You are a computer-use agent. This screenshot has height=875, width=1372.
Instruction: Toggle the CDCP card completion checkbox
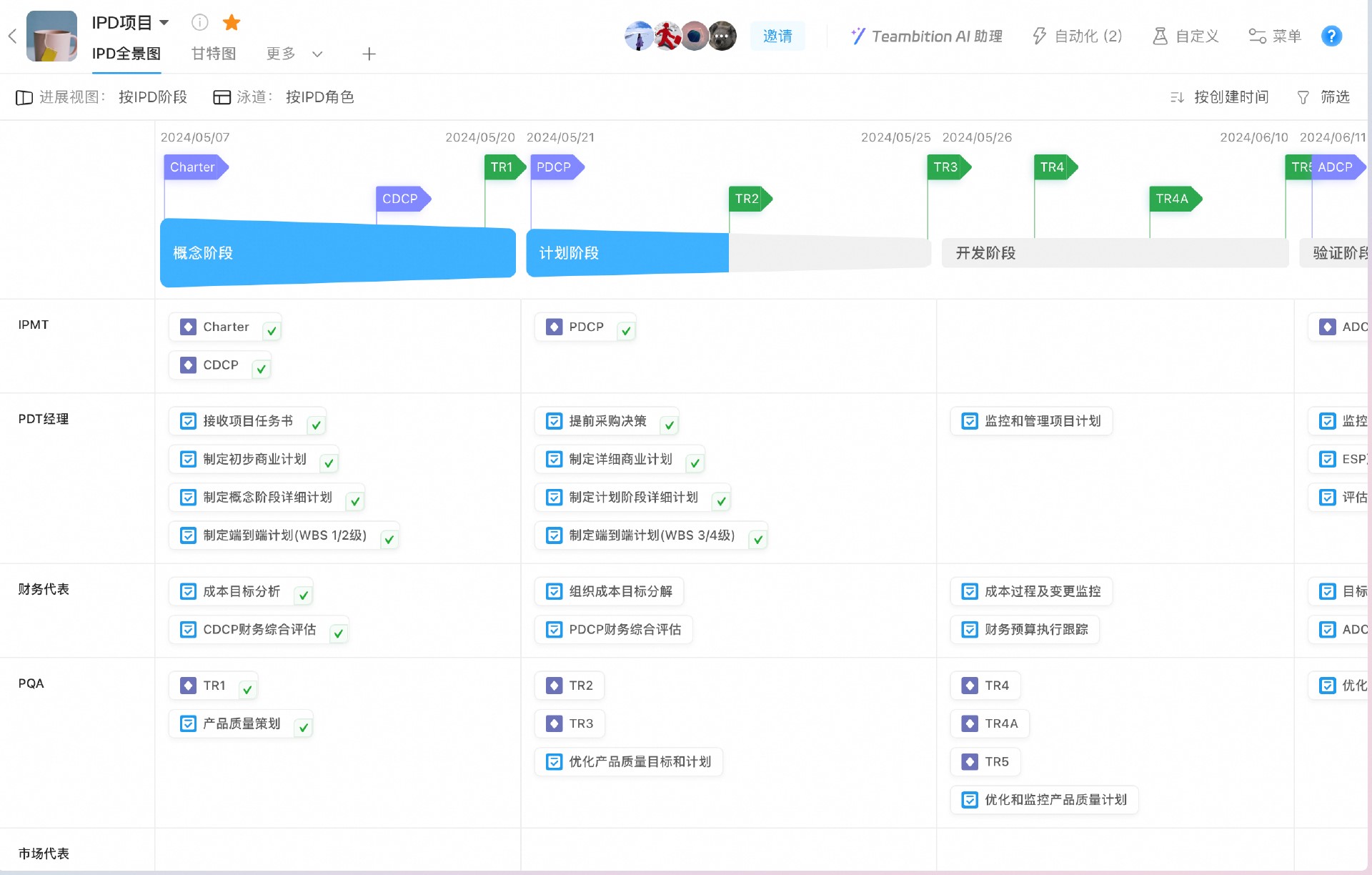[x=262, y=368]
